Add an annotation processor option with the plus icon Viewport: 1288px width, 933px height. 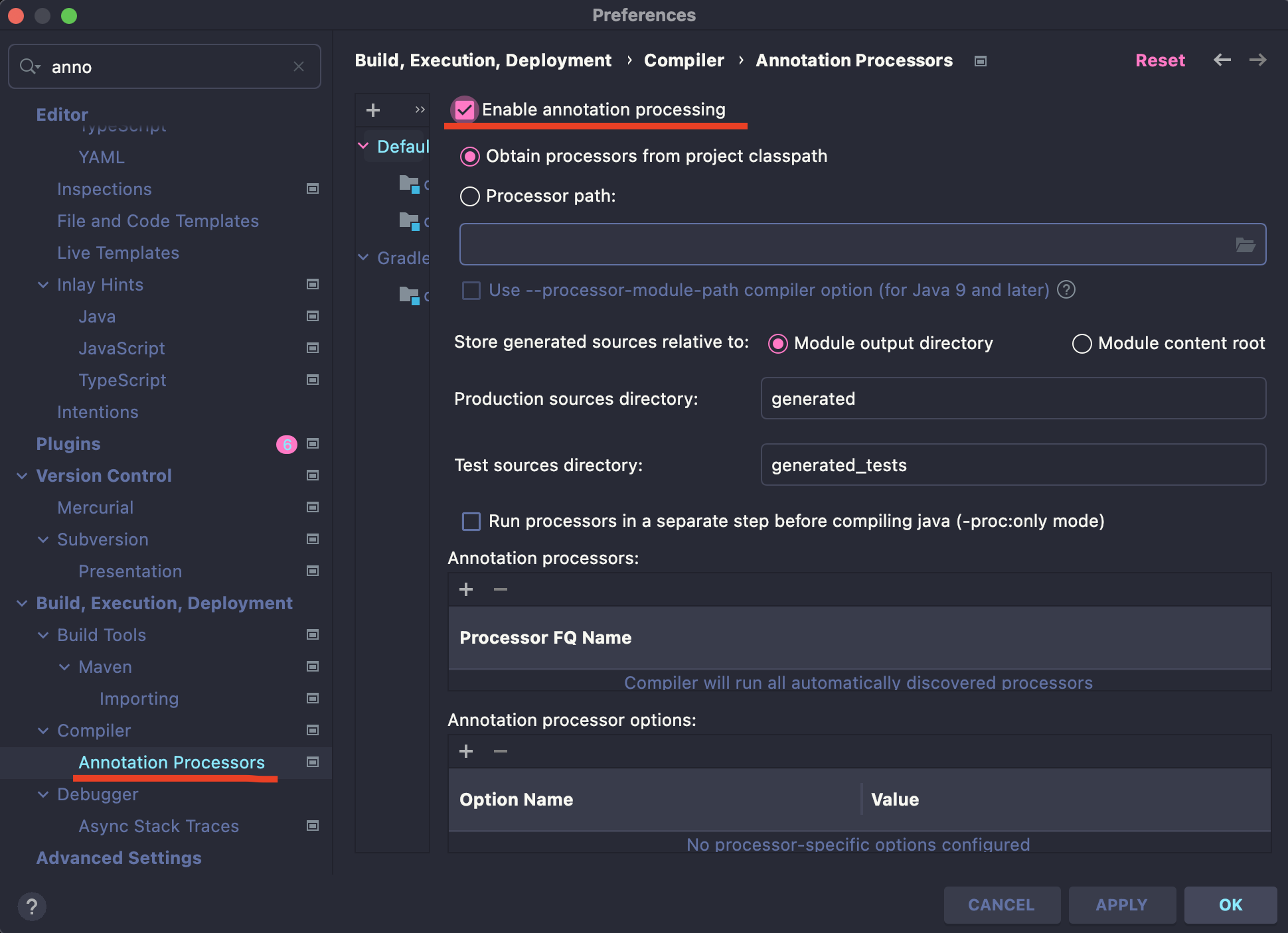pos(466,751)
